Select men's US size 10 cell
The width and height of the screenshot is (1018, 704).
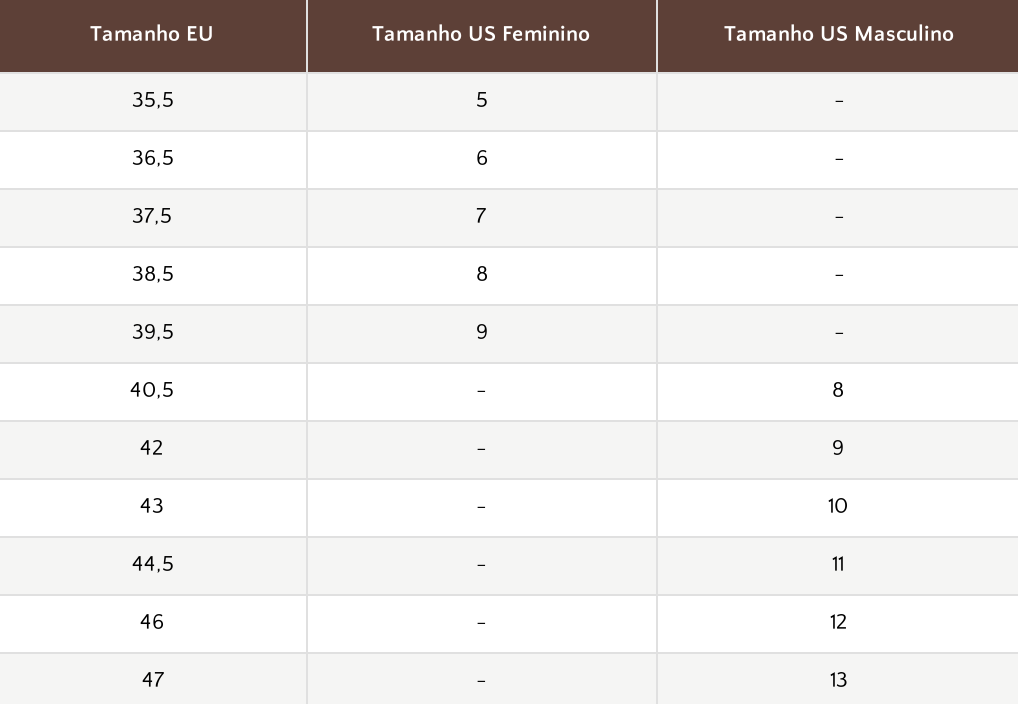click(x=838, y=508)
